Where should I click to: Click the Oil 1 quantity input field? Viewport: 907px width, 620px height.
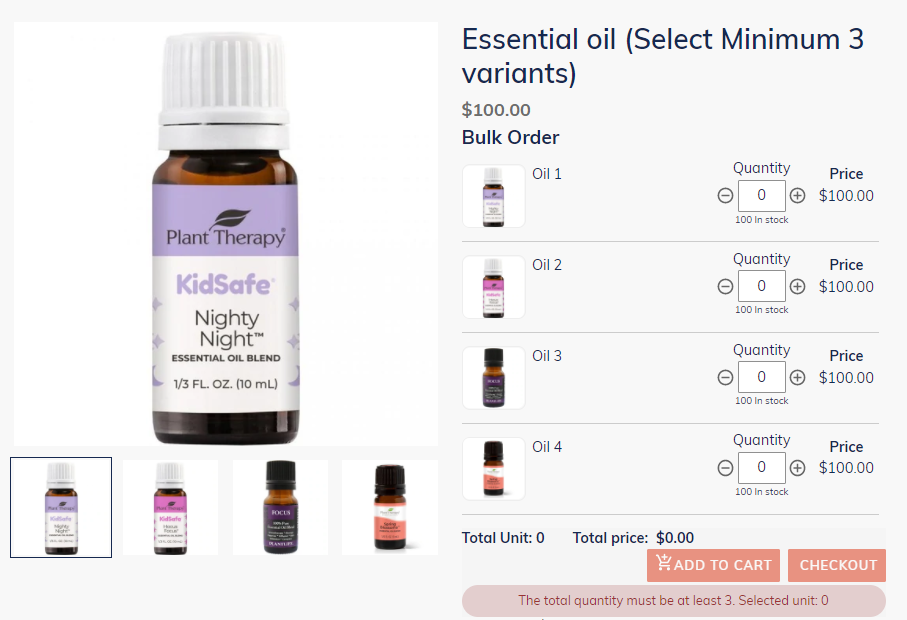click(762, 195)
